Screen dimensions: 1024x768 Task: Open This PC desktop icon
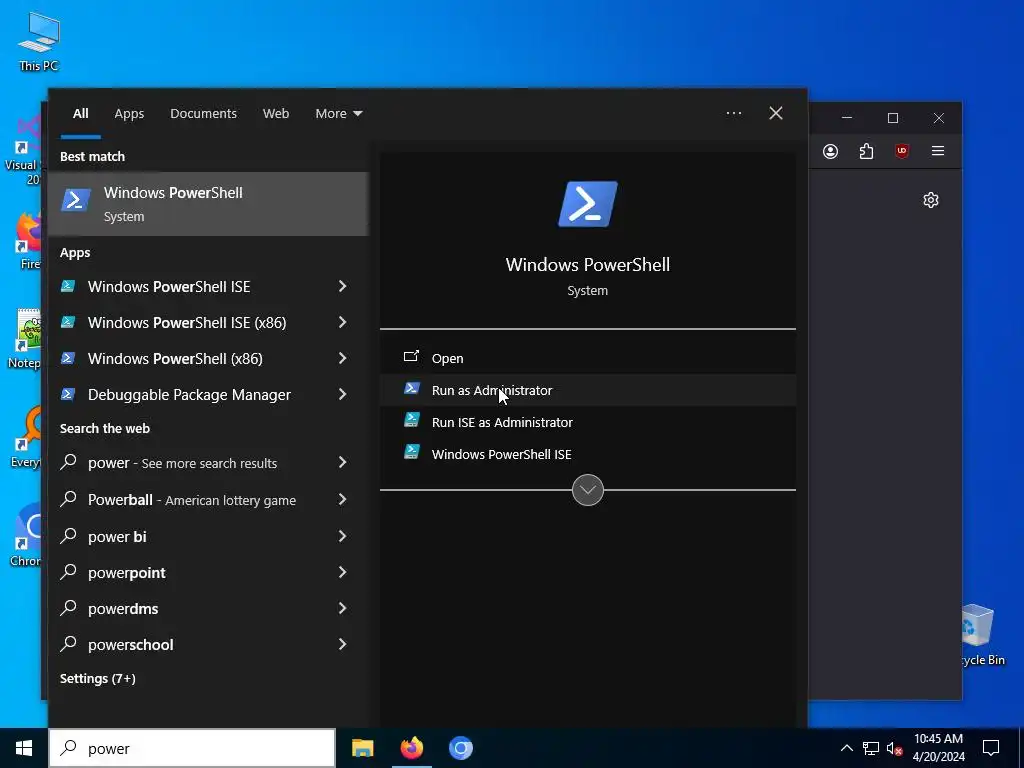click(x=39, y=41)
